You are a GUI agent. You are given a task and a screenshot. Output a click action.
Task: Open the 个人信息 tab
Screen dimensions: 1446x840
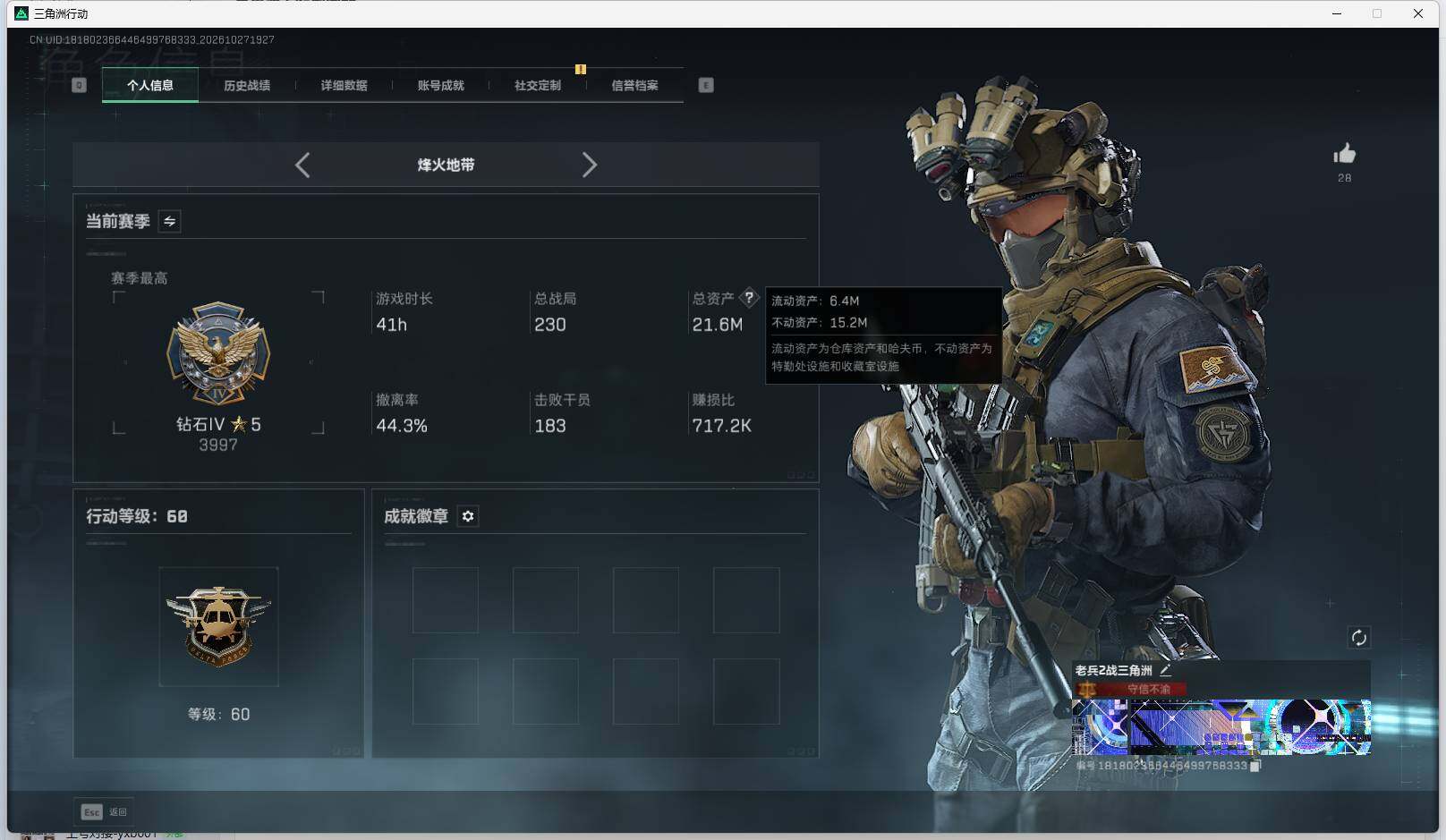pyautogui.click(x=150, y=85)
